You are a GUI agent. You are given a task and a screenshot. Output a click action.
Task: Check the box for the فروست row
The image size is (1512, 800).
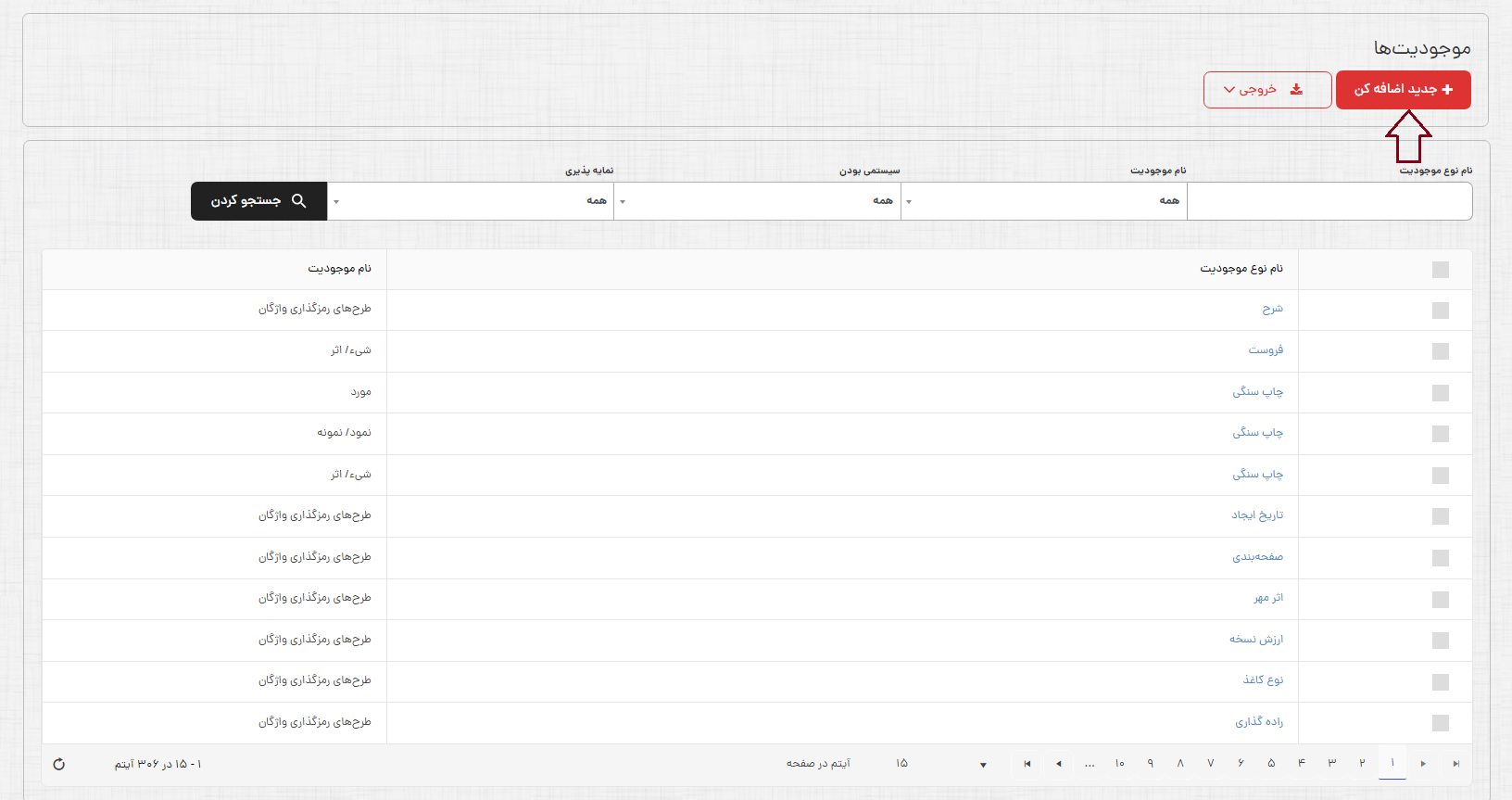click(x=1440, y=351)
